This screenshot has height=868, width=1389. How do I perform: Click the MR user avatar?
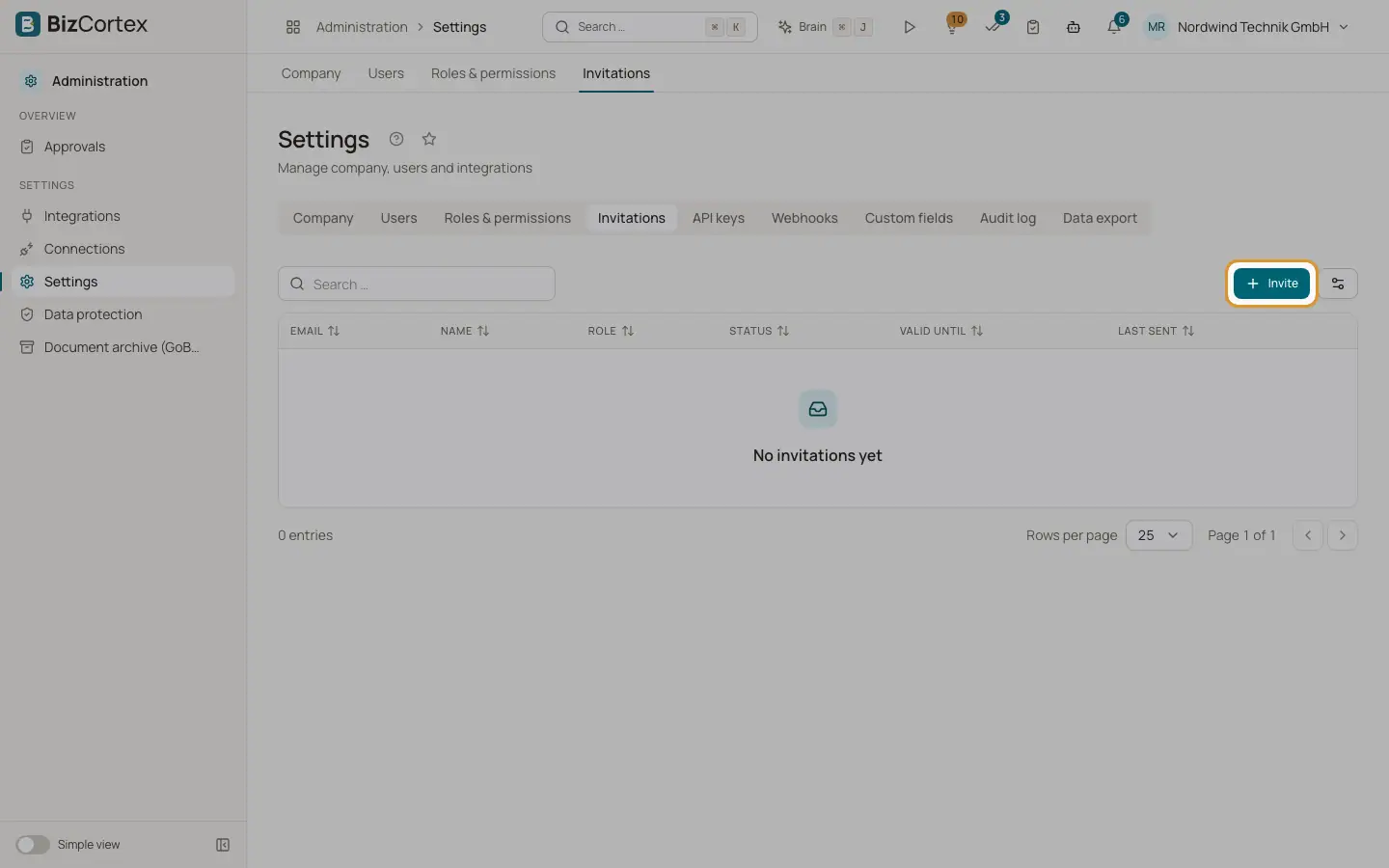(x=1156, y=27)
